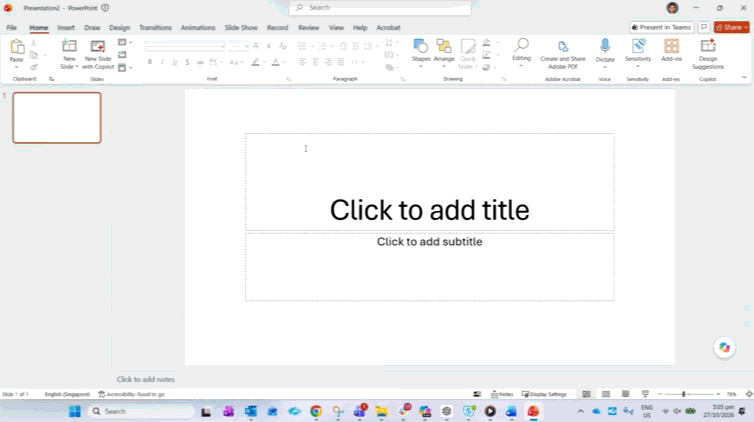Decrease font size with smaller A icon
754x422 pixels.
[269, 46]
